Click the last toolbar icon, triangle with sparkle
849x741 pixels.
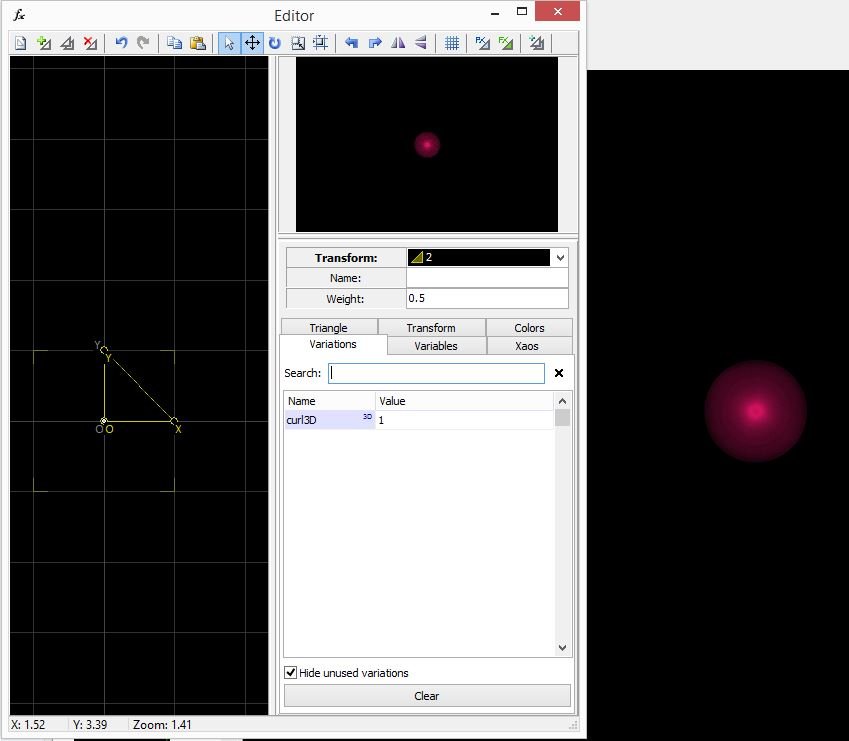pos(537,43)
